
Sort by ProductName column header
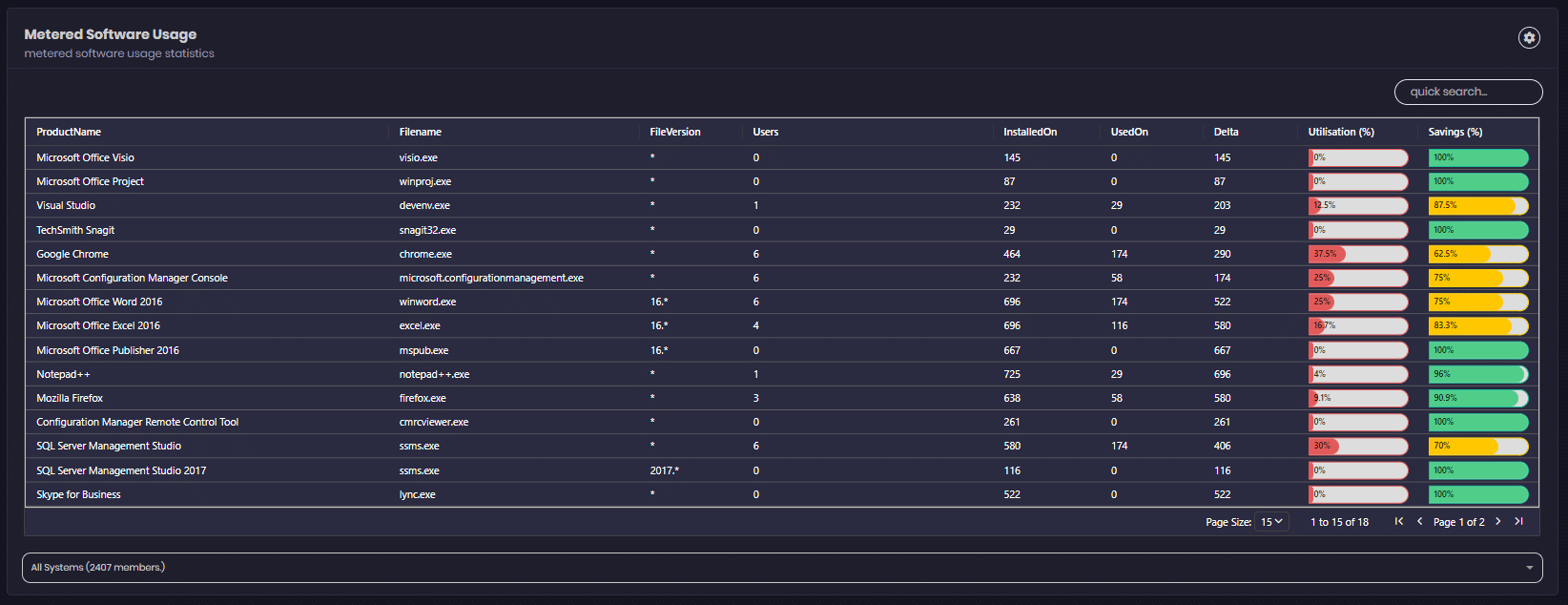coord(69,132)
